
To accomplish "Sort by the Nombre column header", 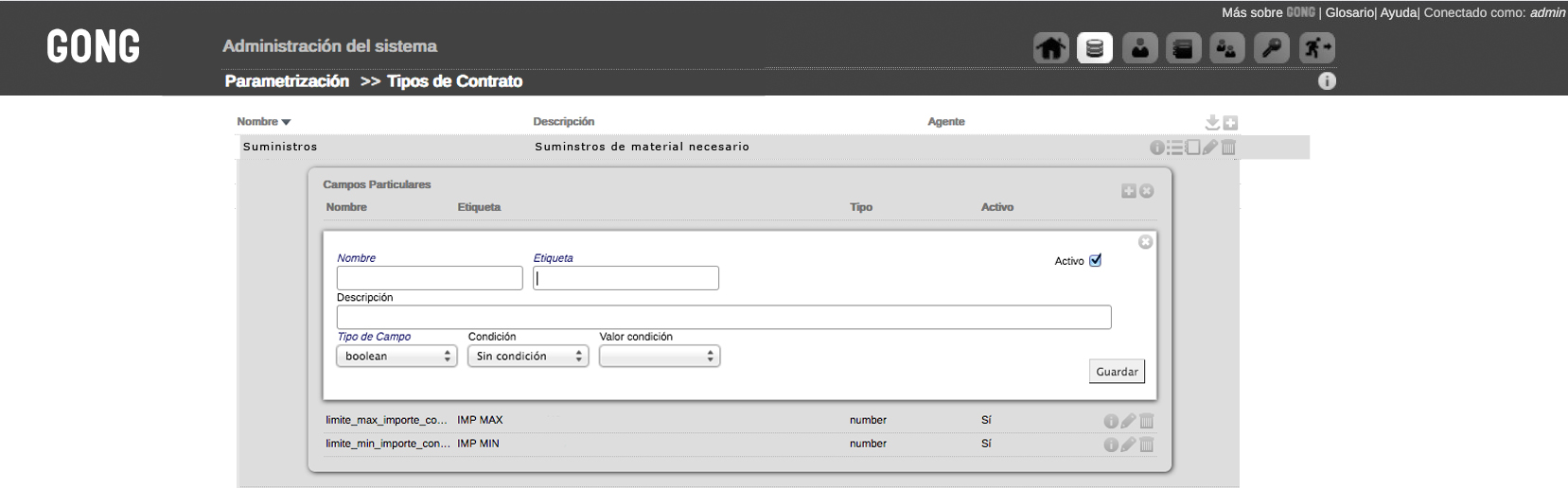I will click(x=263, y=121).
